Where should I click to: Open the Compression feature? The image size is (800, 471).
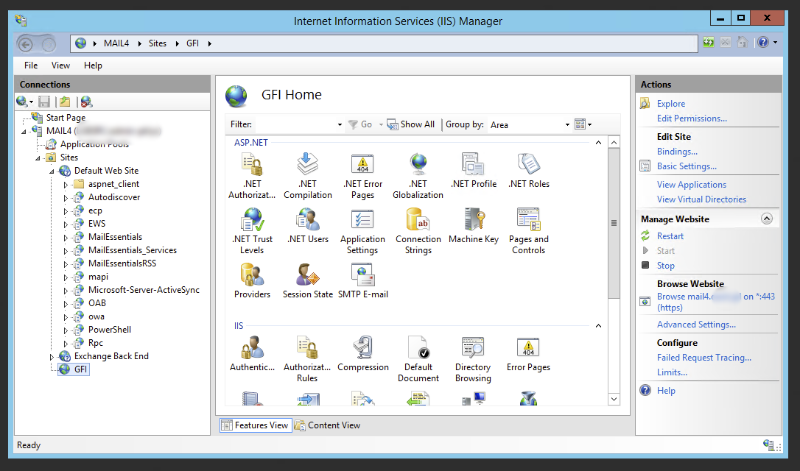363,354
